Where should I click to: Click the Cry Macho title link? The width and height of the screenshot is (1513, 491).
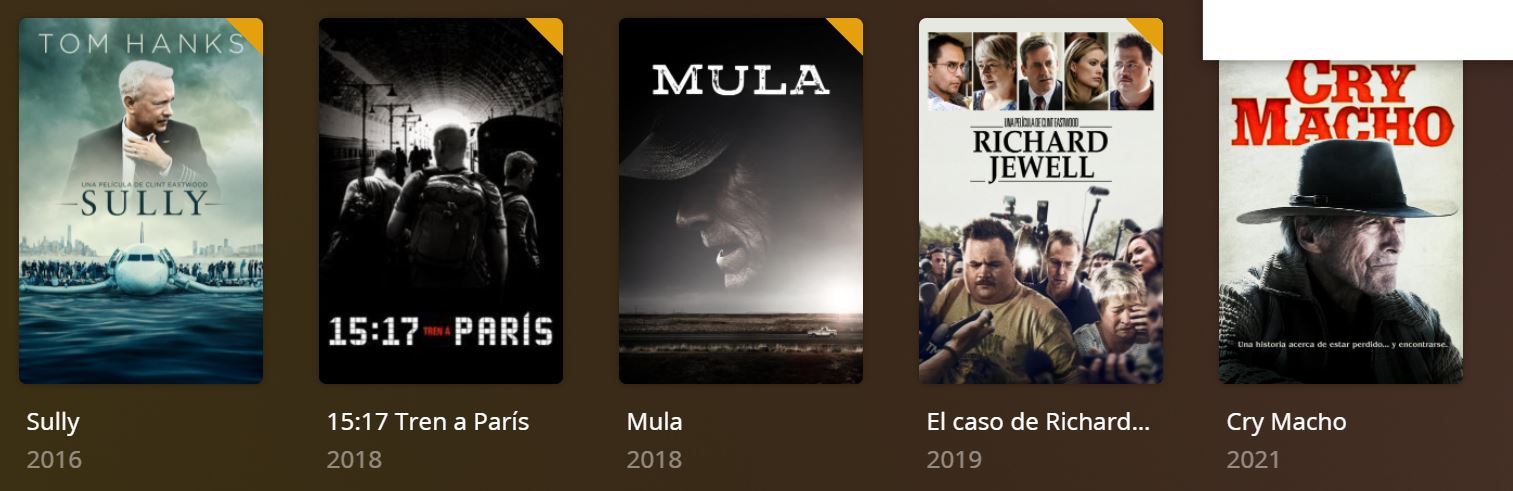[x=1287, y=422]
